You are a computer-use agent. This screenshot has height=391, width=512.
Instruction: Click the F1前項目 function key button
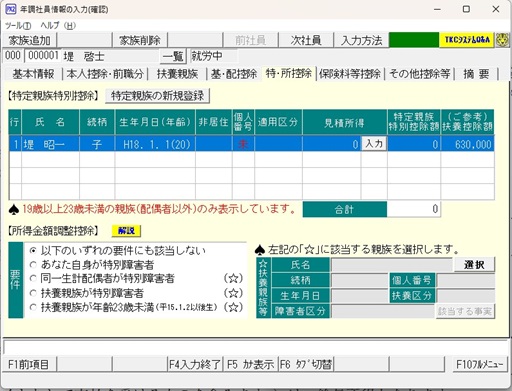[x=29, y=364]
